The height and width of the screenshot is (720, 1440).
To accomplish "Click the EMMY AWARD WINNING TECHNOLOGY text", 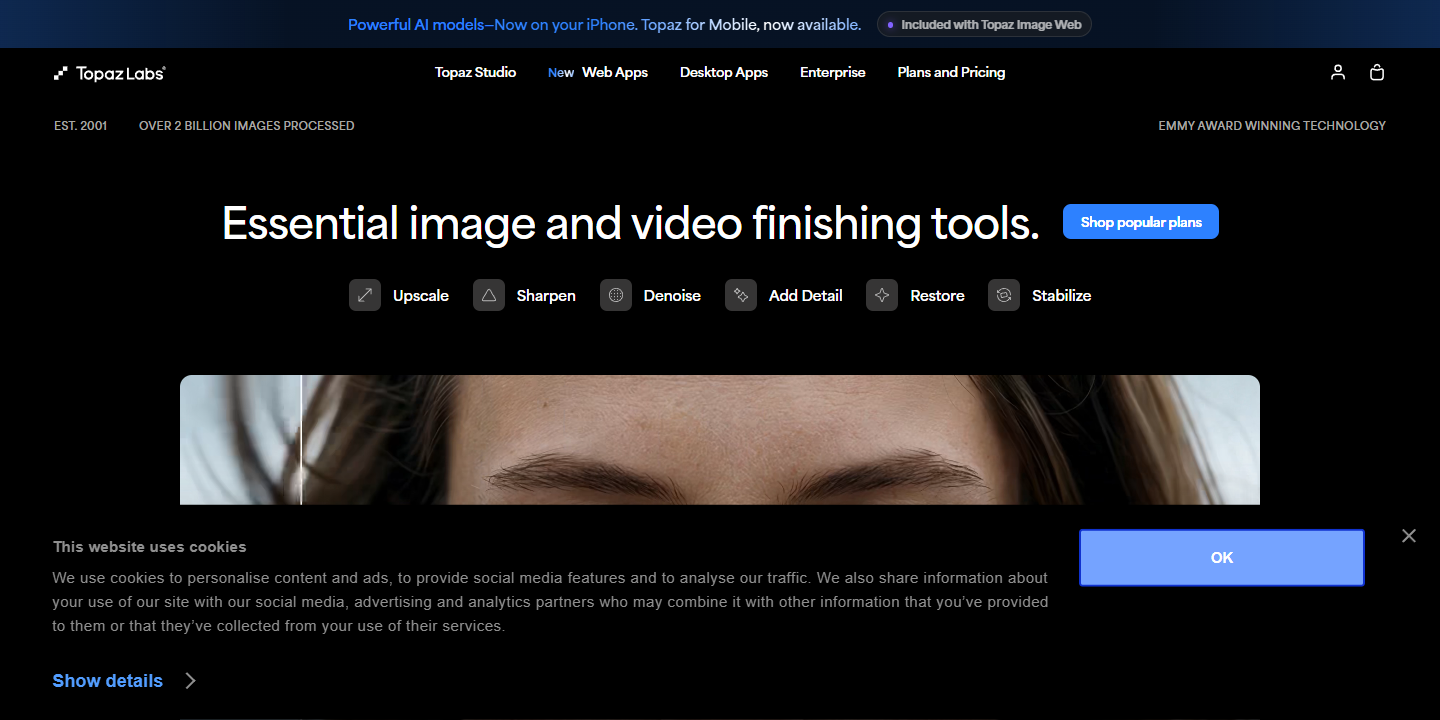I will [x=1272, y=126].
